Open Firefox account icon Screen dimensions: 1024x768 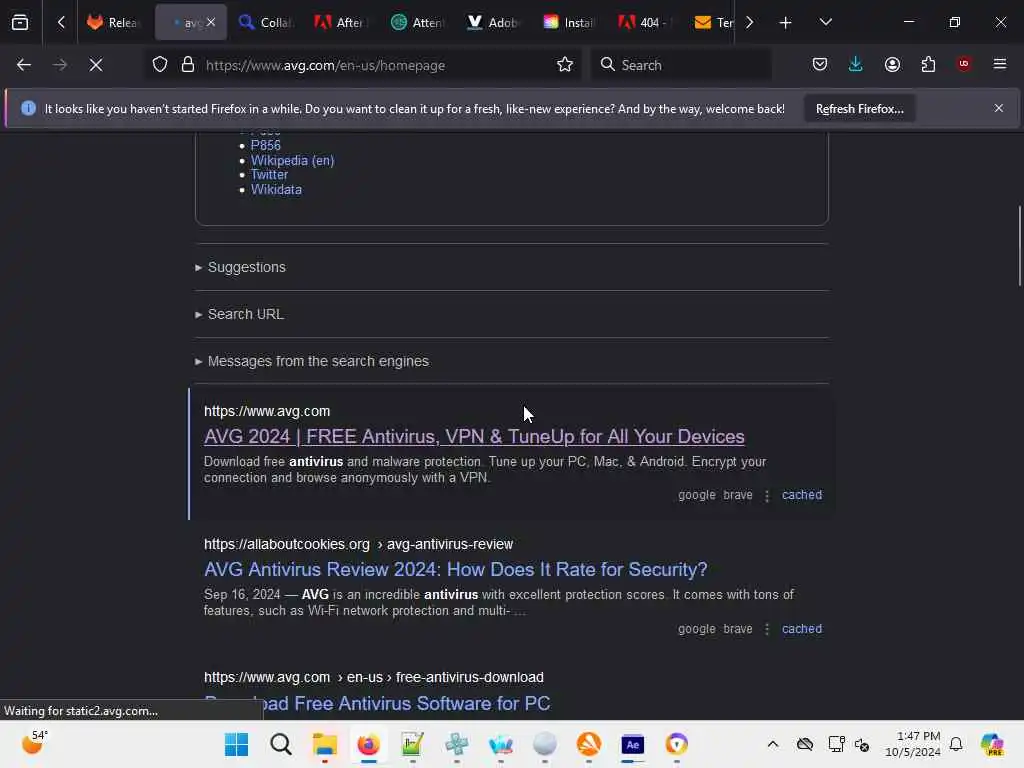892,65
